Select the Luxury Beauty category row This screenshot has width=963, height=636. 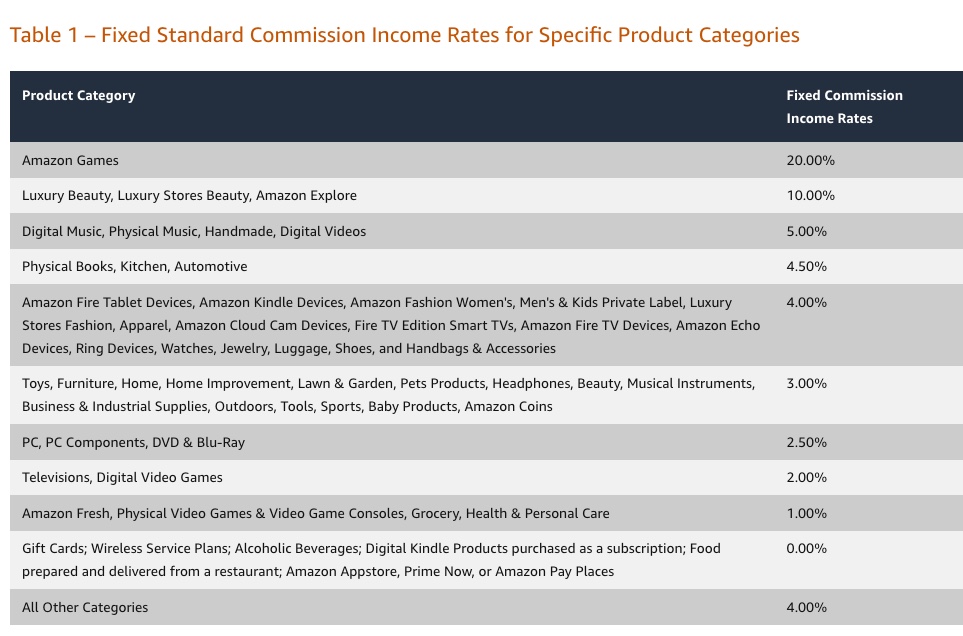pyautogui.click(x=189, y=195)
